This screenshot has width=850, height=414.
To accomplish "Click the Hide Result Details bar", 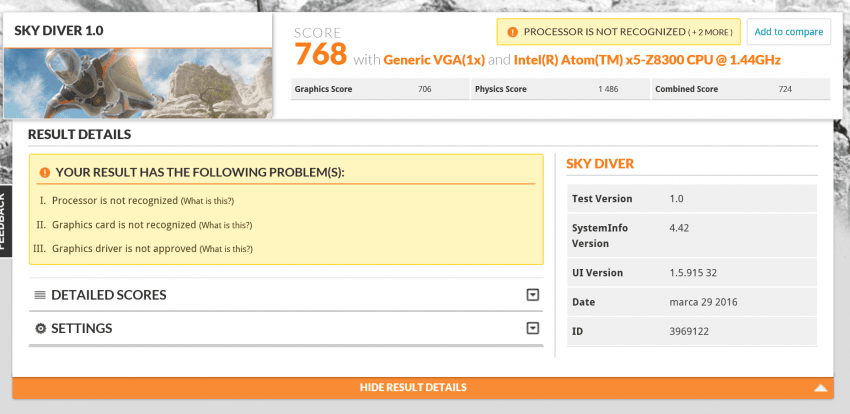I will (x=423, y=387).
